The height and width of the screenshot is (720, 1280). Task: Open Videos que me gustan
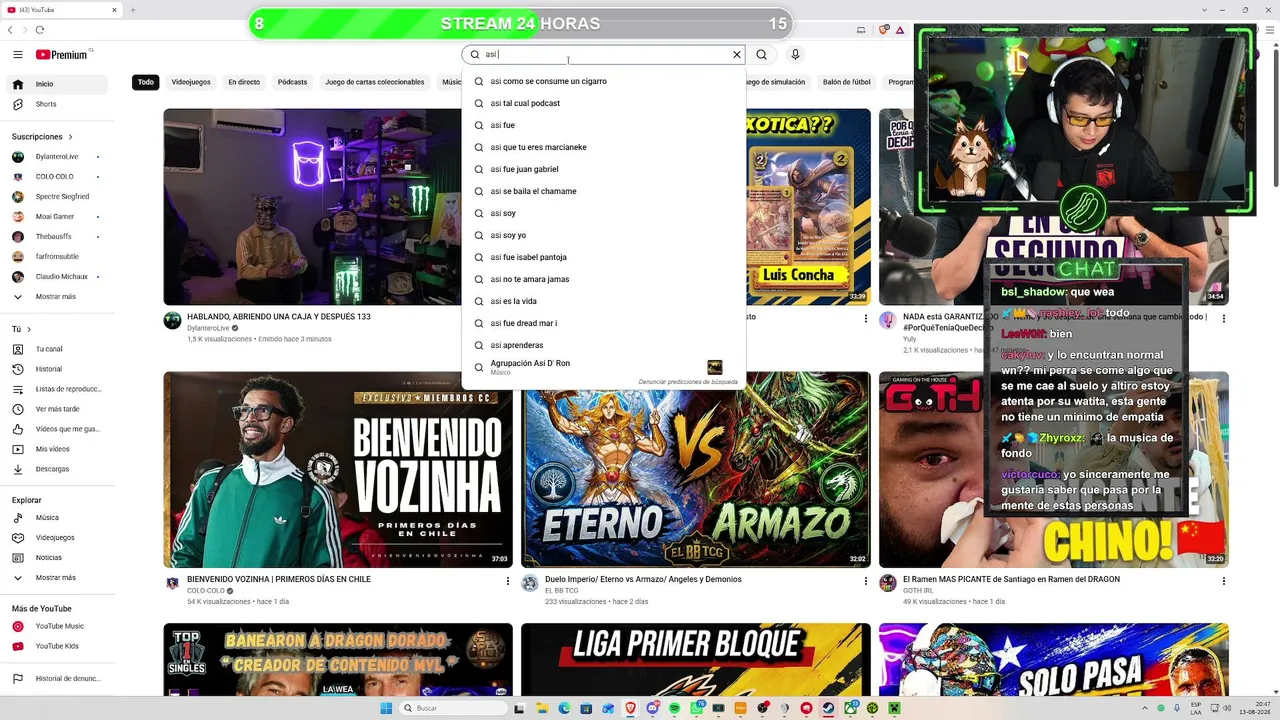click(57, 429)
